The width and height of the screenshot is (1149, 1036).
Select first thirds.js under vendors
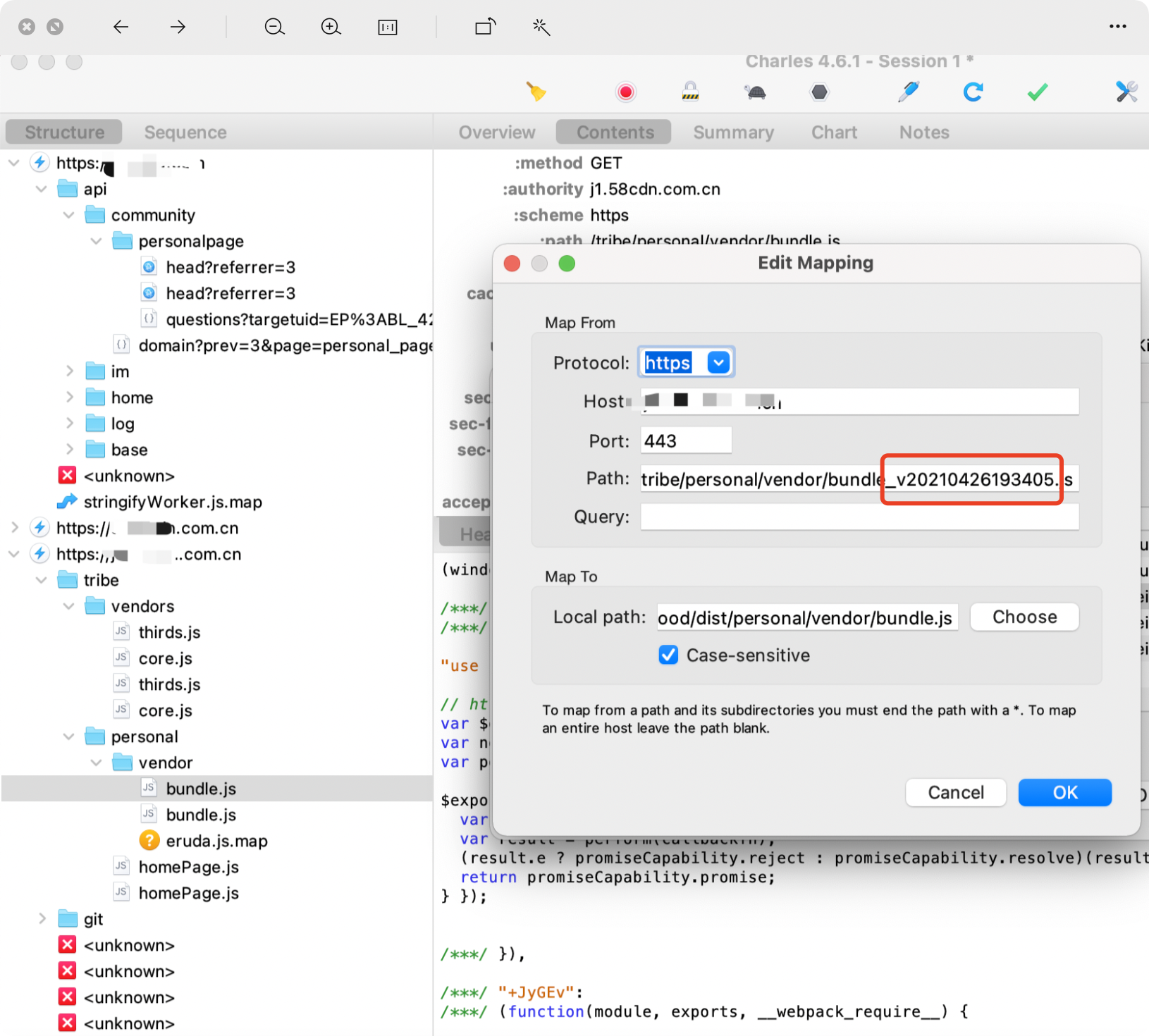click(x=169, y=632)
